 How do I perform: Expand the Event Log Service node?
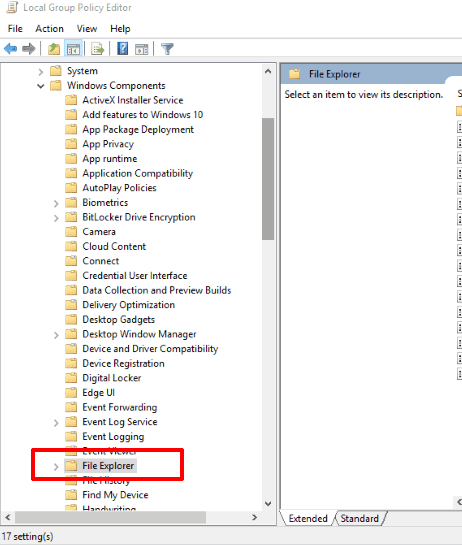56,423
